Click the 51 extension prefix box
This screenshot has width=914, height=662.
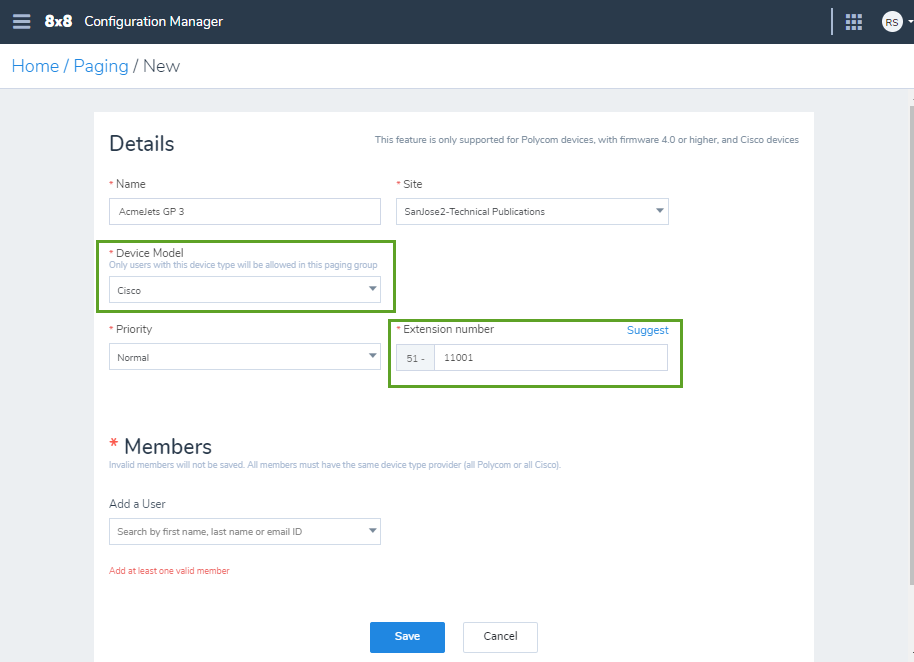click(x=415, y=358)
